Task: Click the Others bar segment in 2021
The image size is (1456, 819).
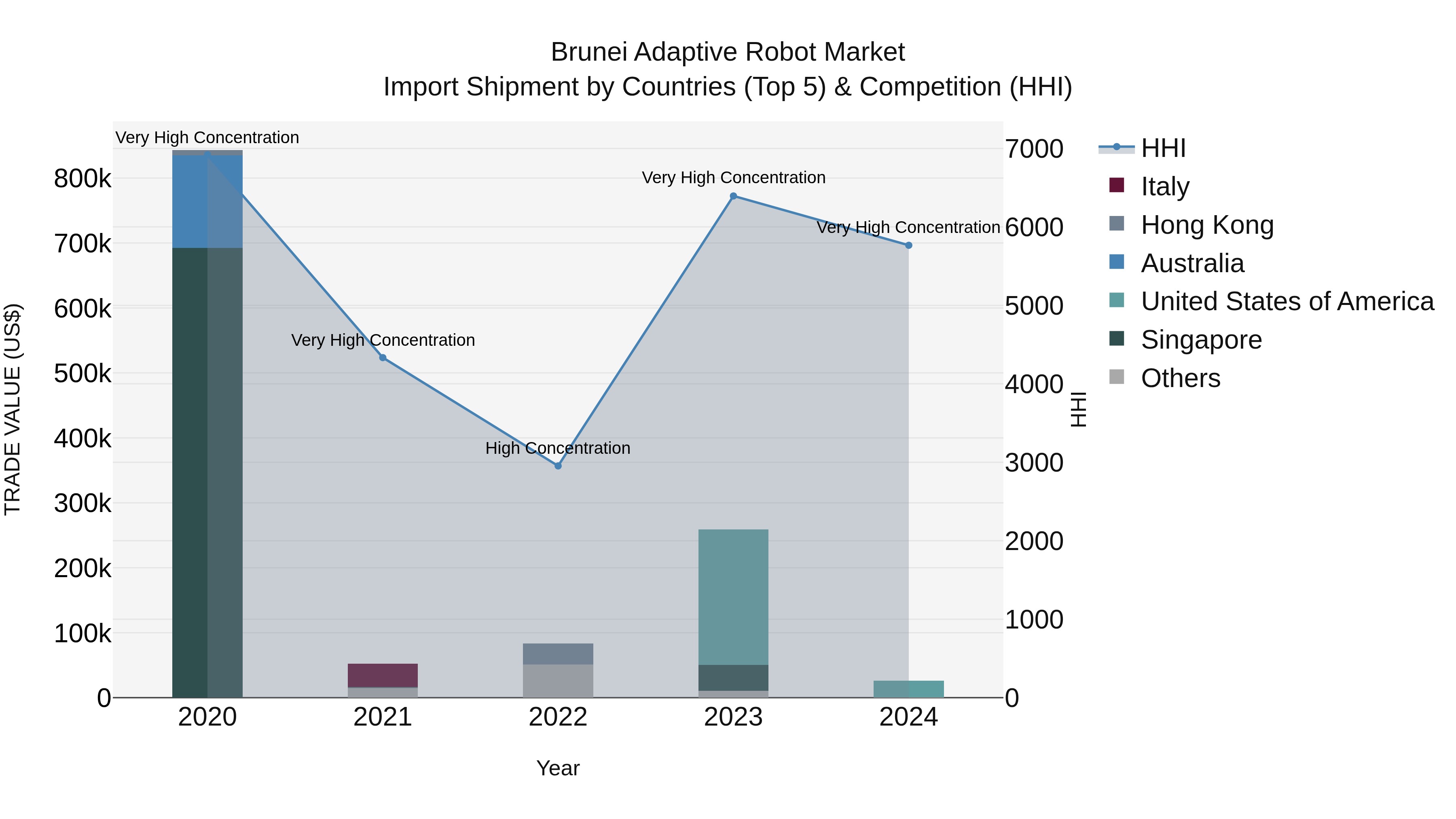Action: (x=383, y=692)
